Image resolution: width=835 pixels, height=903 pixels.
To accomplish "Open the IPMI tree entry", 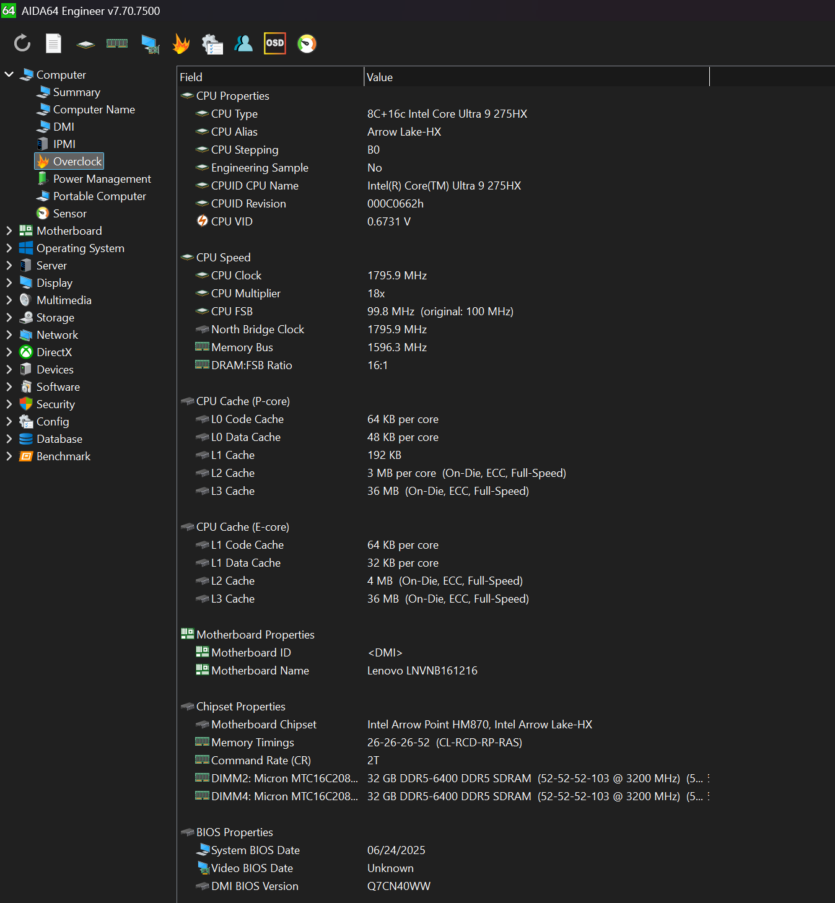I will coord(64,144).
